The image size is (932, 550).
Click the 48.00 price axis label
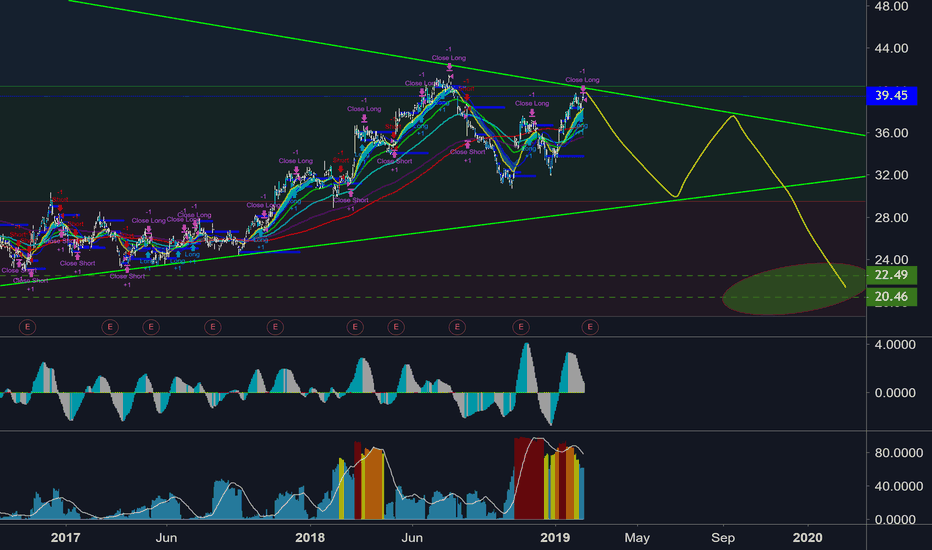(892, 7)
